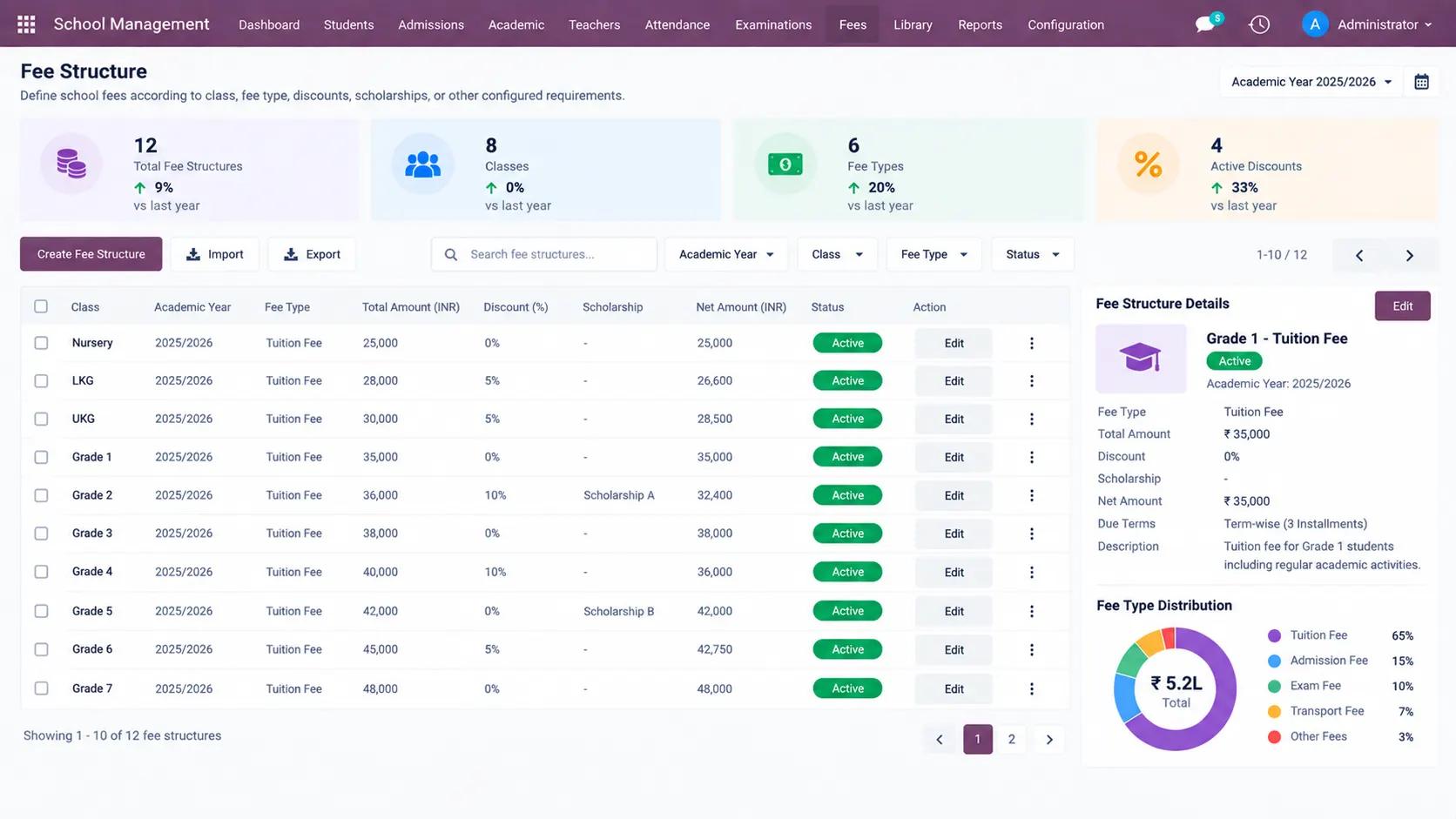1456x819 pixels.
Task: Click the calendar icon beside Academic Year
Action: pos(1422,82)
